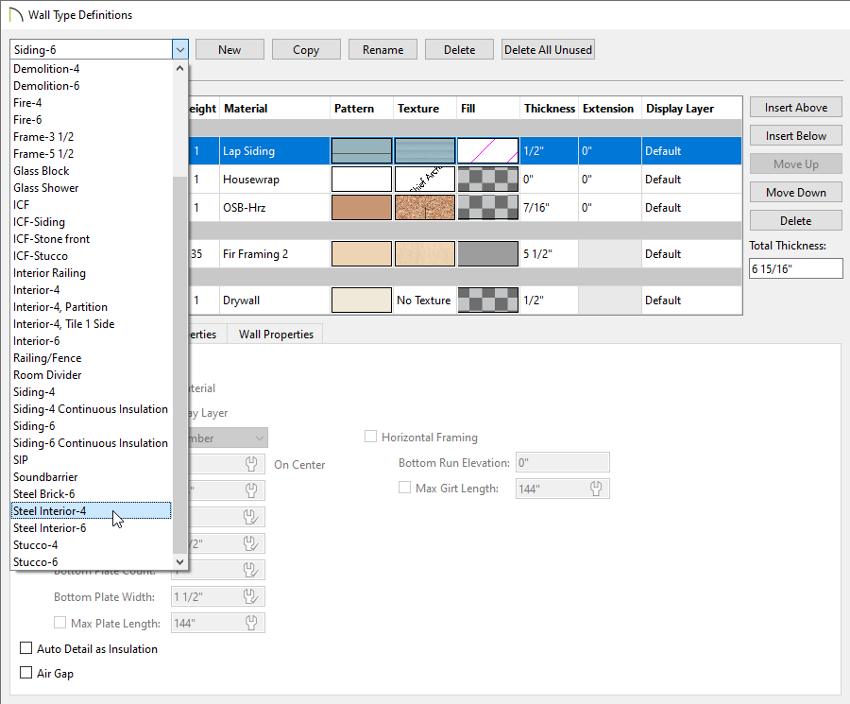
Task: Choose Stucco-6 wall type
Action: (x=91, y=561)
